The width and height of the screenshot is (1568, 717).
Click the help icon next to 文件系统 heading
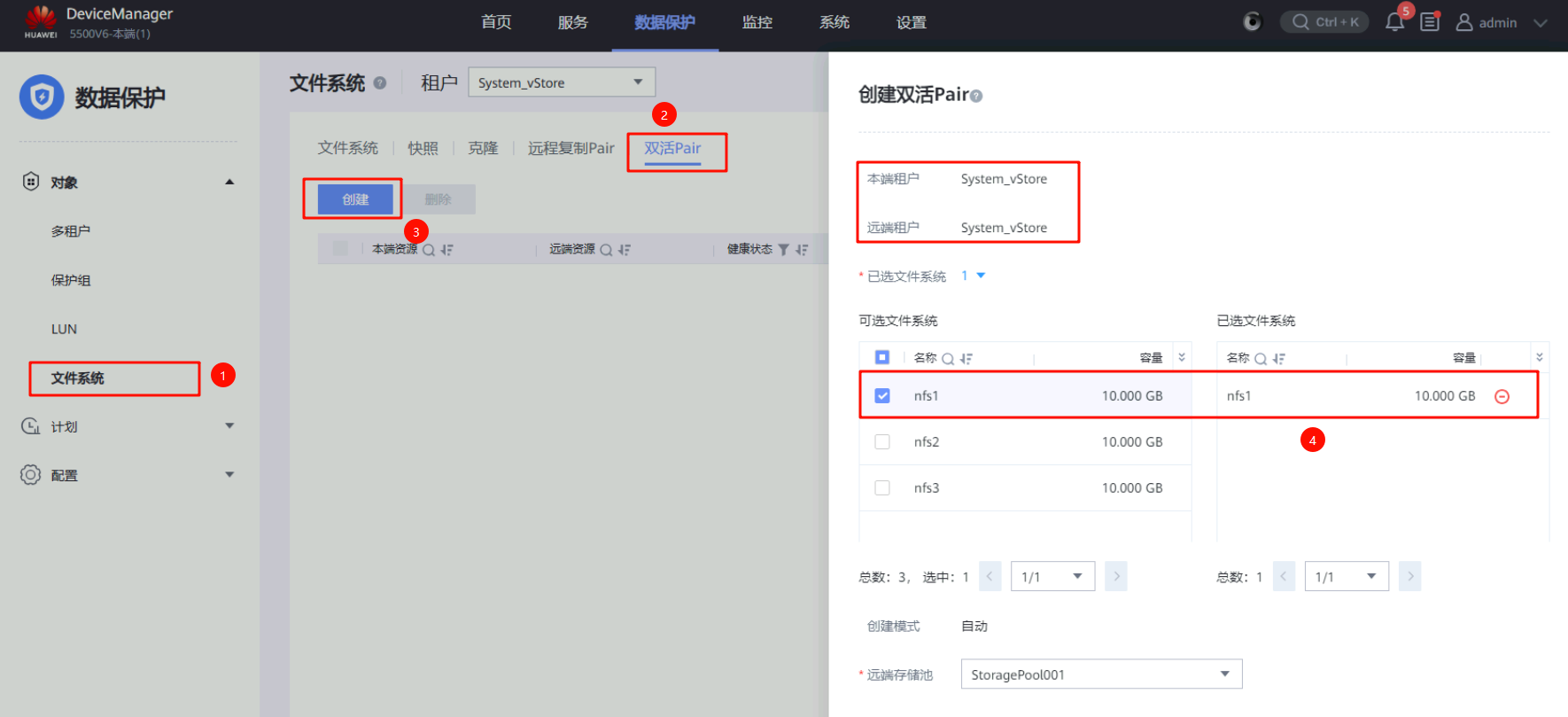(x=380, y=83)
